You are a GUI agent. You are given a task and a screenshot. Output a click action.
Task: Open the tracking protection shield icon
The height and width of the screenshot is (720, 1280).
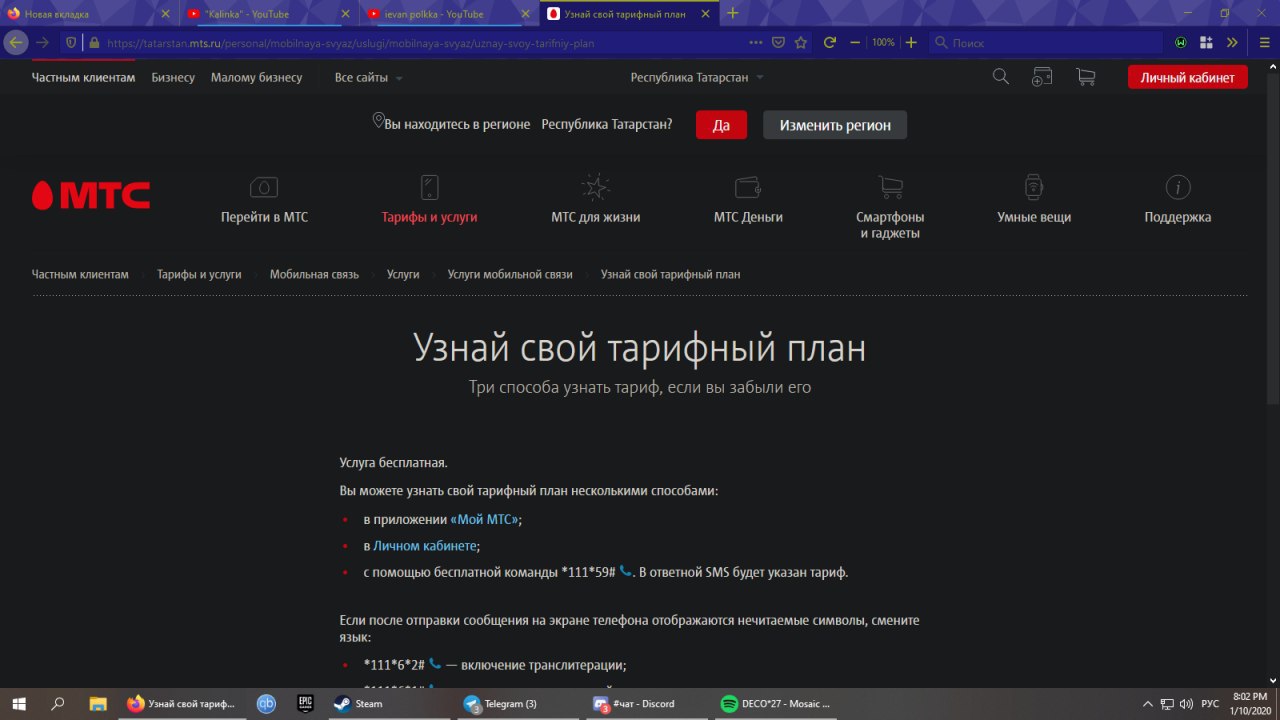pos(71,43)
